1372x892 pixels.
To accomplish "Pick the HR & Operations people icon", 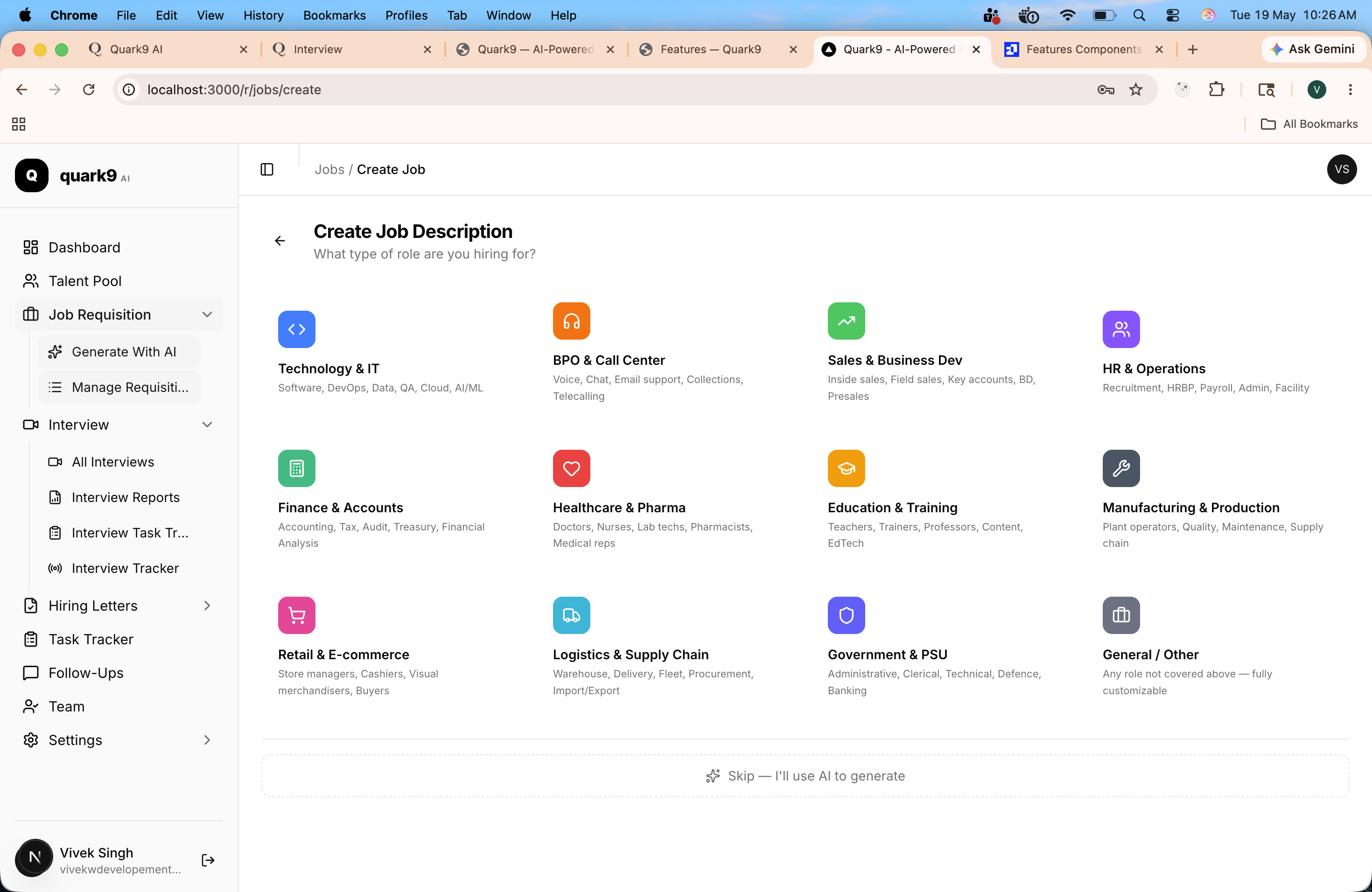I will (x=1121, y=329).
